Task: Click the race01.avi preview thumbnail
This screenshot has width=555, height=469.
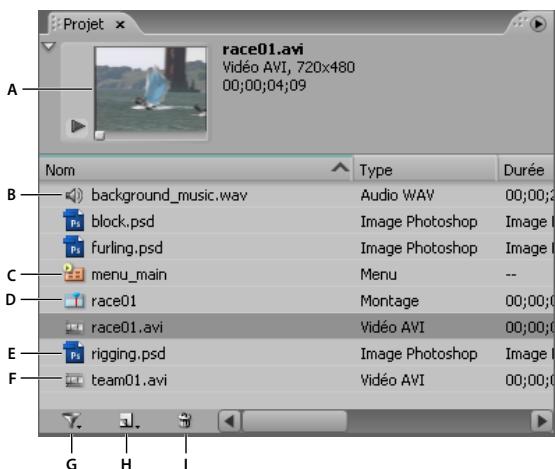Action: (151, 90)
